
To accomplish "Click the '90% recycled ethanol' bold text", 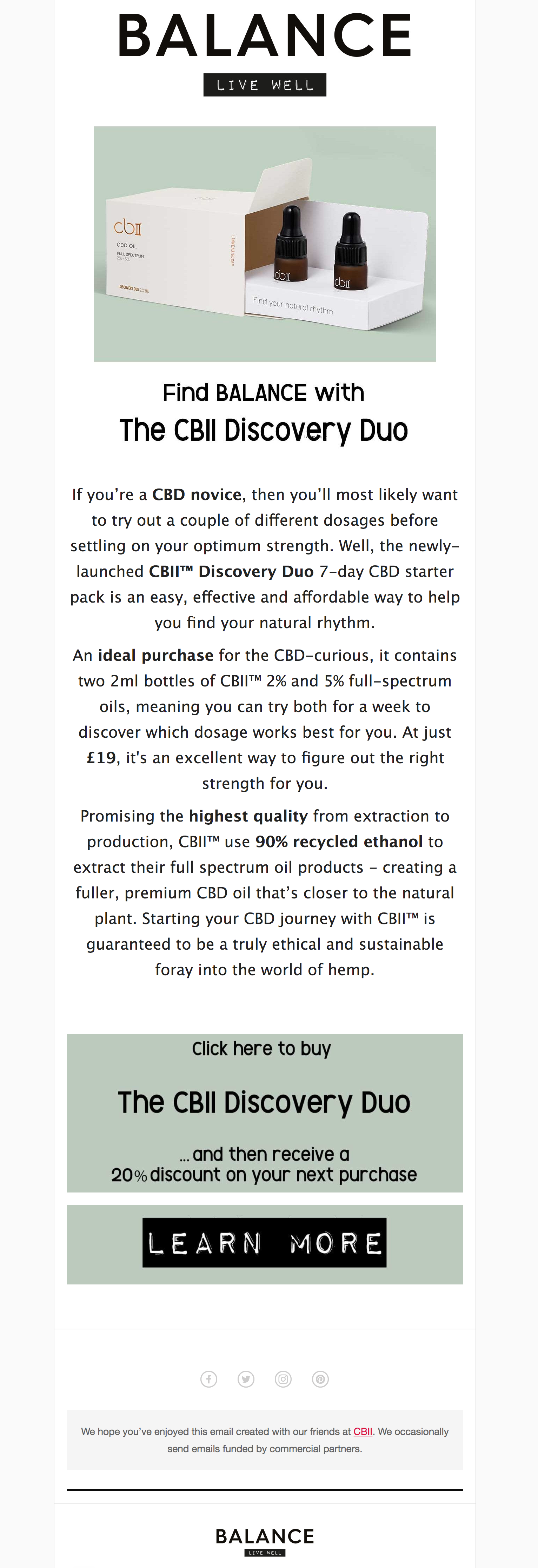I will pyautogui.click(x=339, y=842).
